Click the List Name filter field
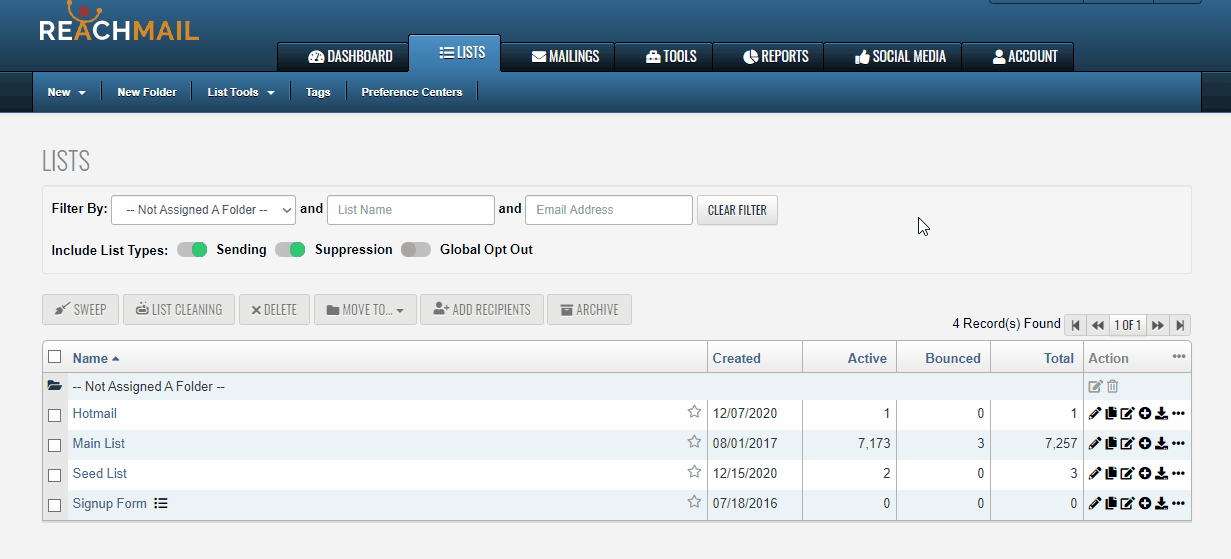The height and width of the screenshot is (559, 1231). point(410,210)
